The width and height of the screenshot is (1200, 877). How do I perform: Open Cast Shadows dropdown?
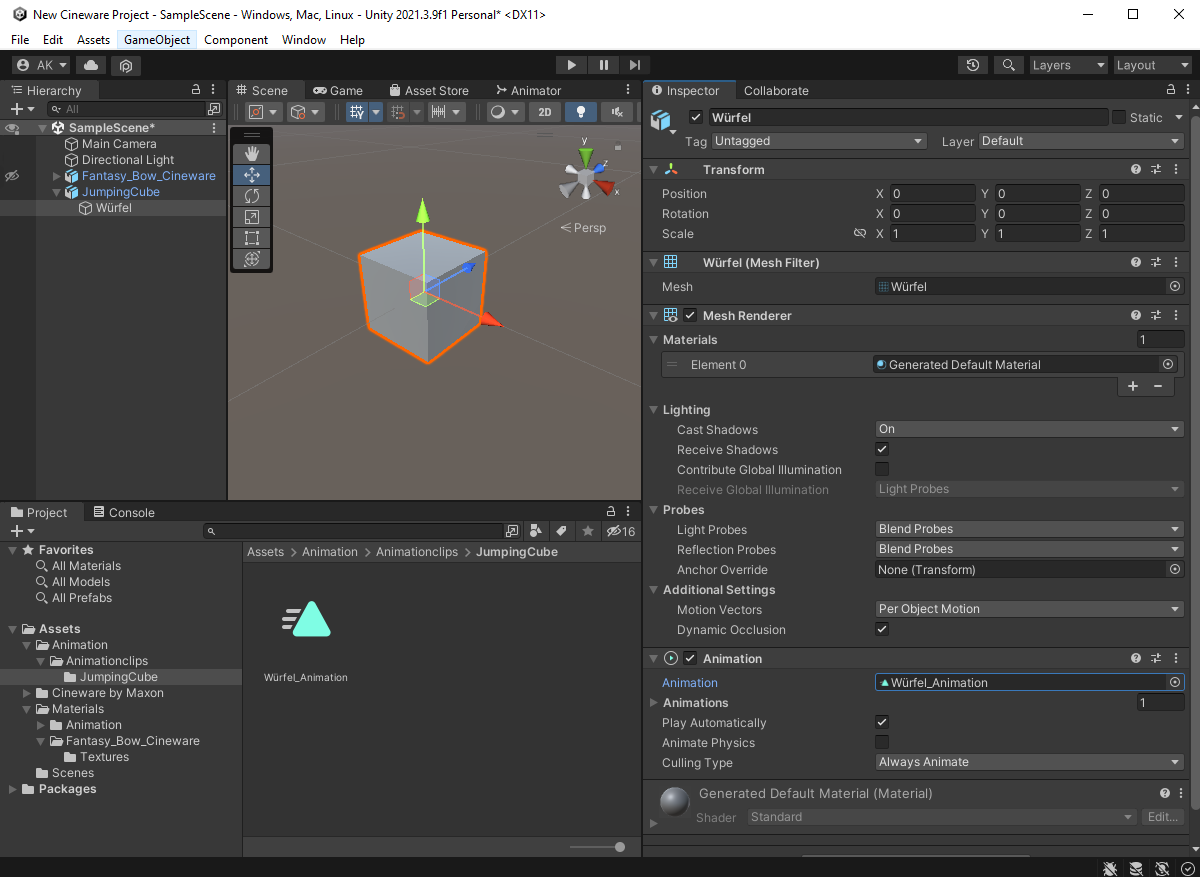(1030, 429)
